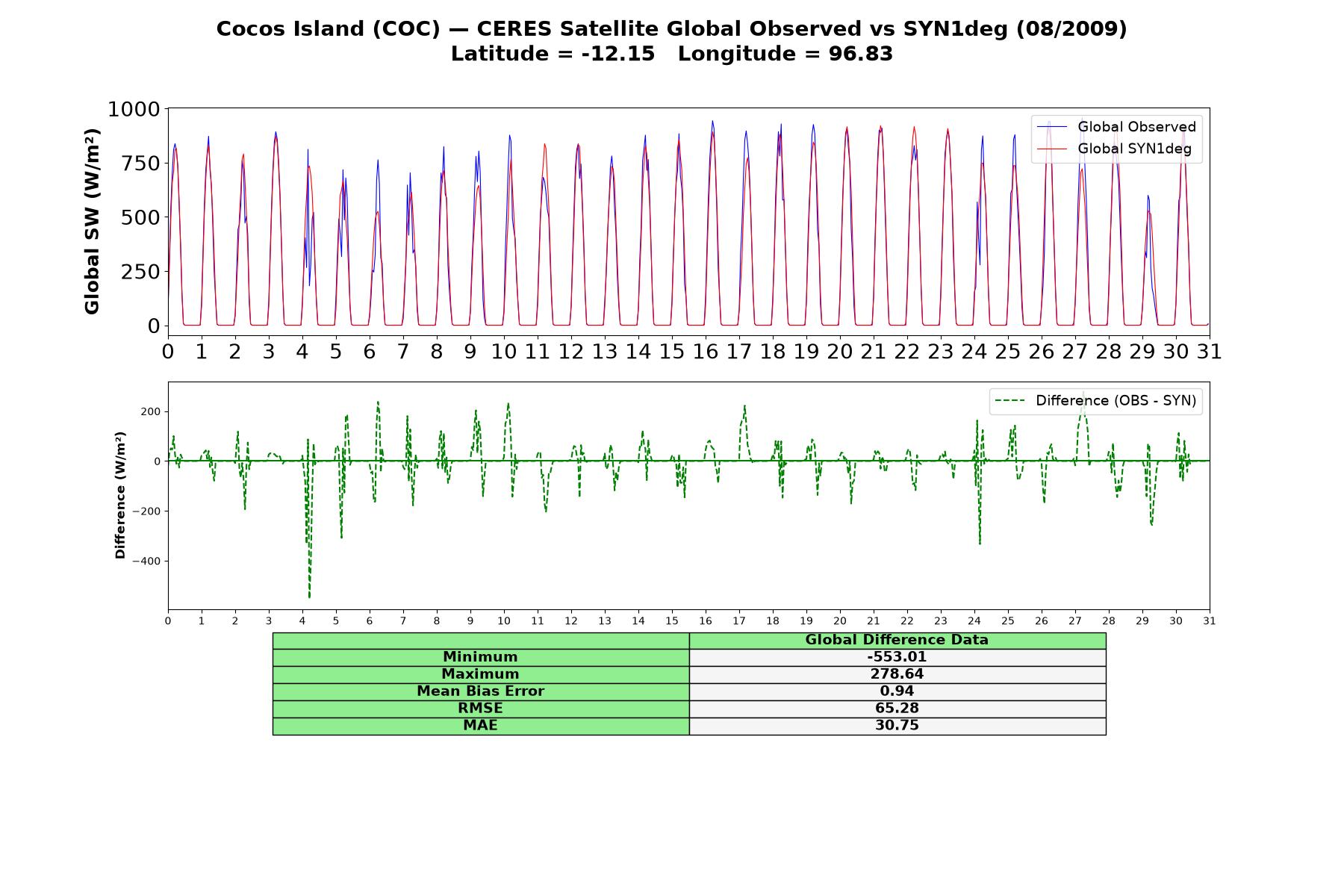The height and width of the screenshot is (896, 1344).
Task: Click the Global SYN1deg legend entry
Action: click(1114, 149)
